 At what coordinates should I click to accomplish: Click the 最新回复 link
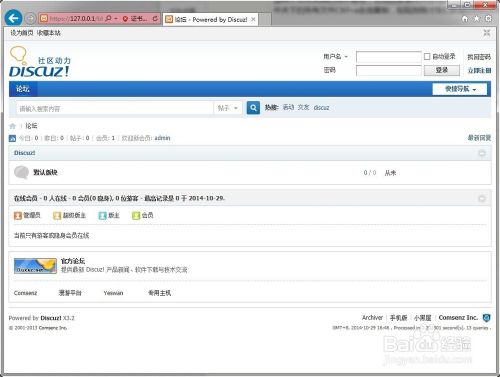coord(479,138)
